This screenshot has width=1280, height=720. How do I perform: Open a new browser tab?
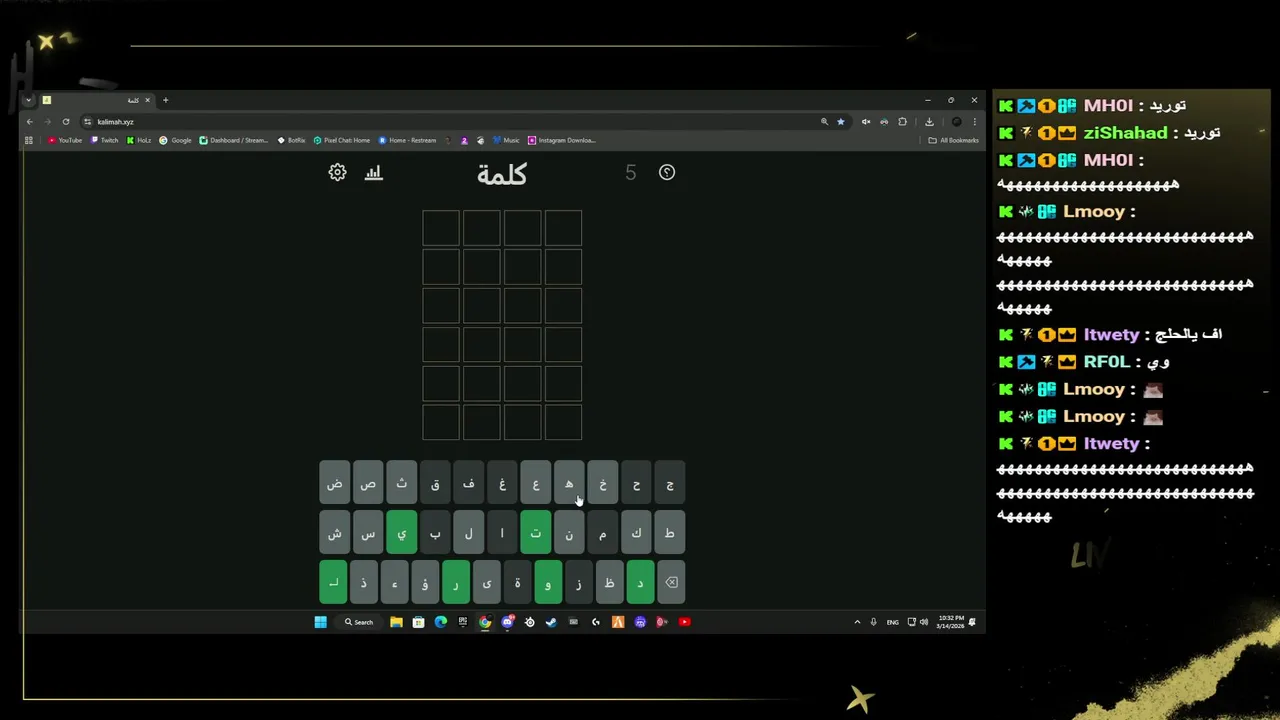[166, 100]
